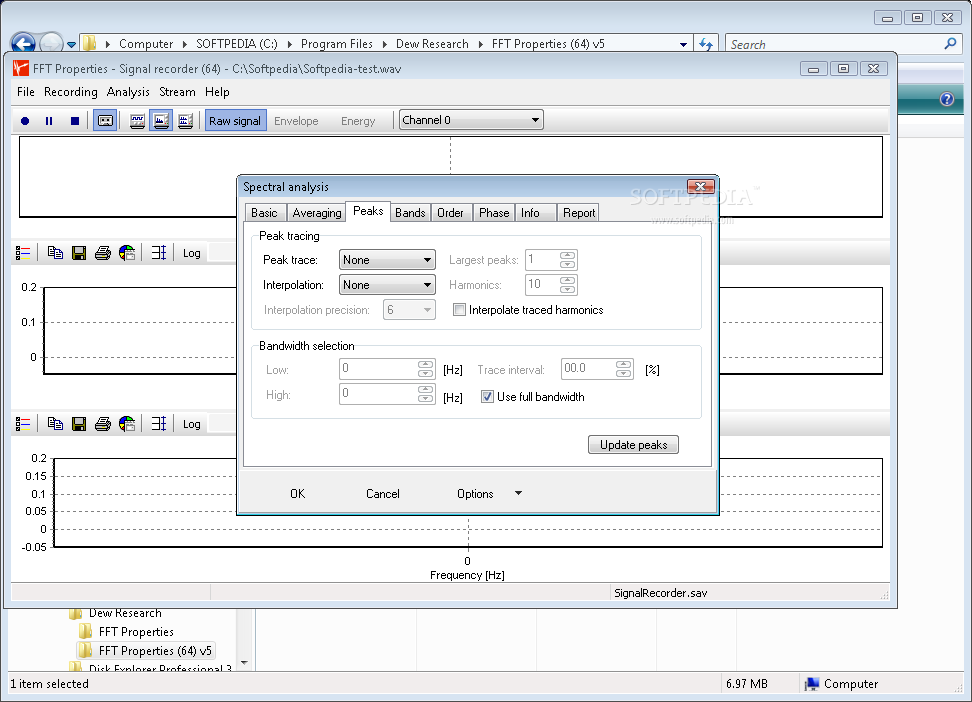The height and width of the screenshot is (702, 972).
Task: Click the Harmonics spinner arrows
Action: 568,285
